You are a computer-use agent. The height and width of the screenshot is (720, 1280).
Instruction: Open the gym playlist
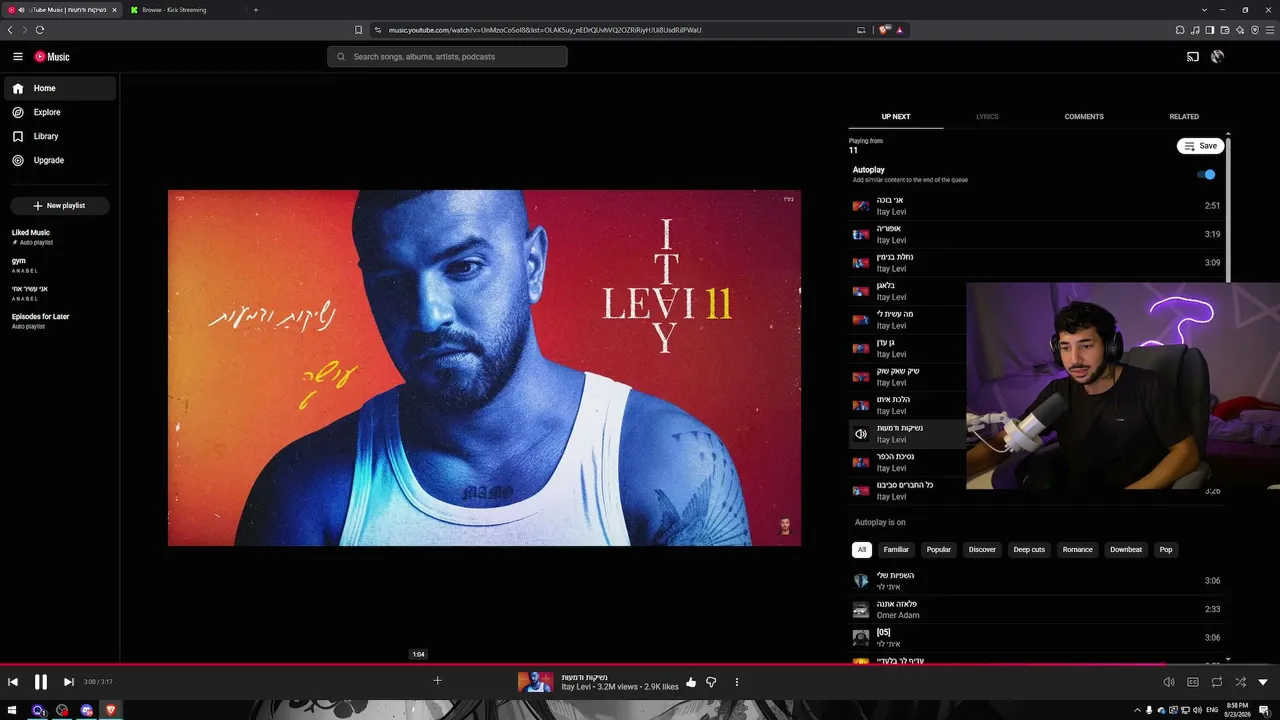[60, 265]
